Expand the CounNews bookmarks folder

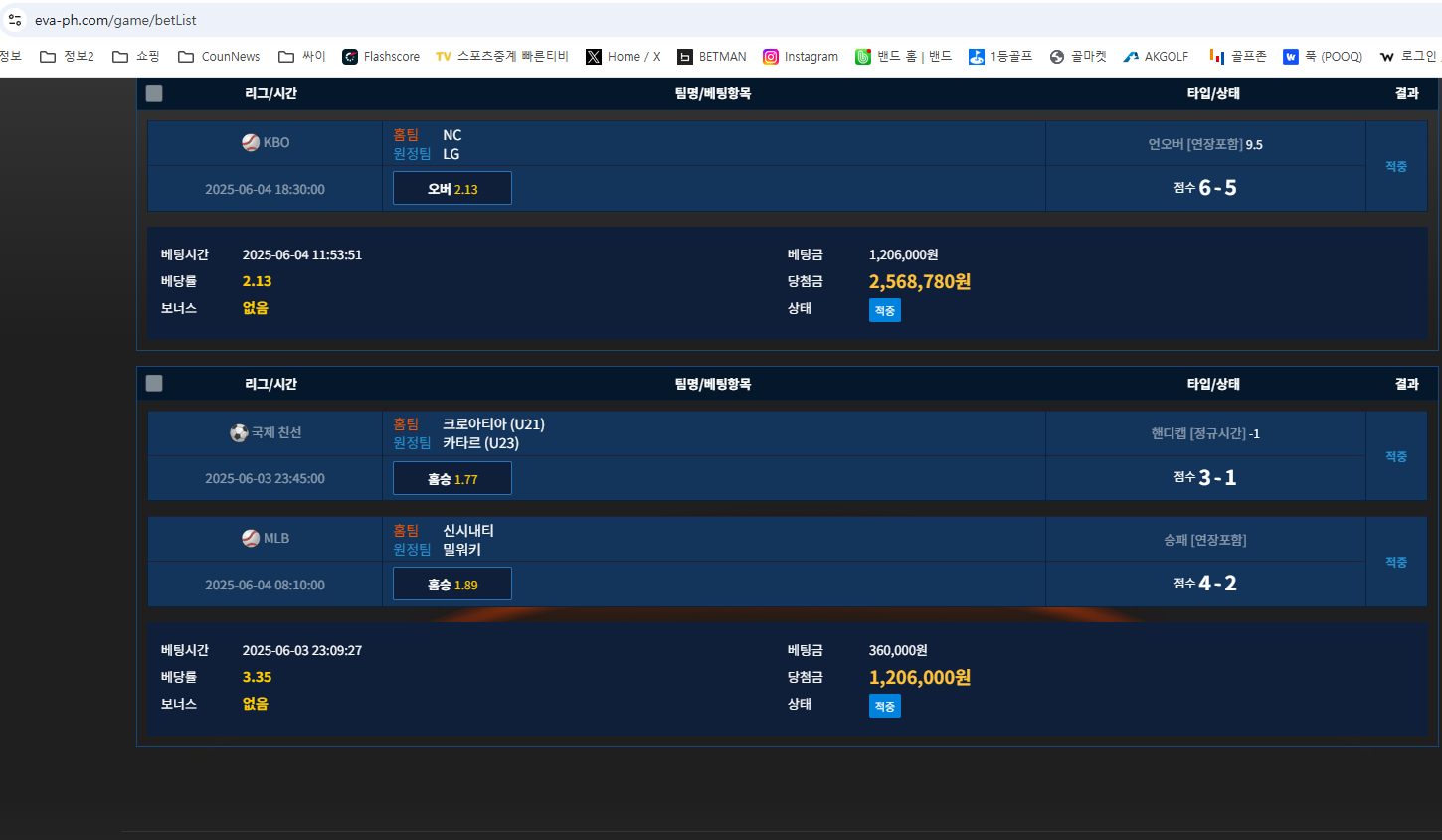(x=219, y=57)
